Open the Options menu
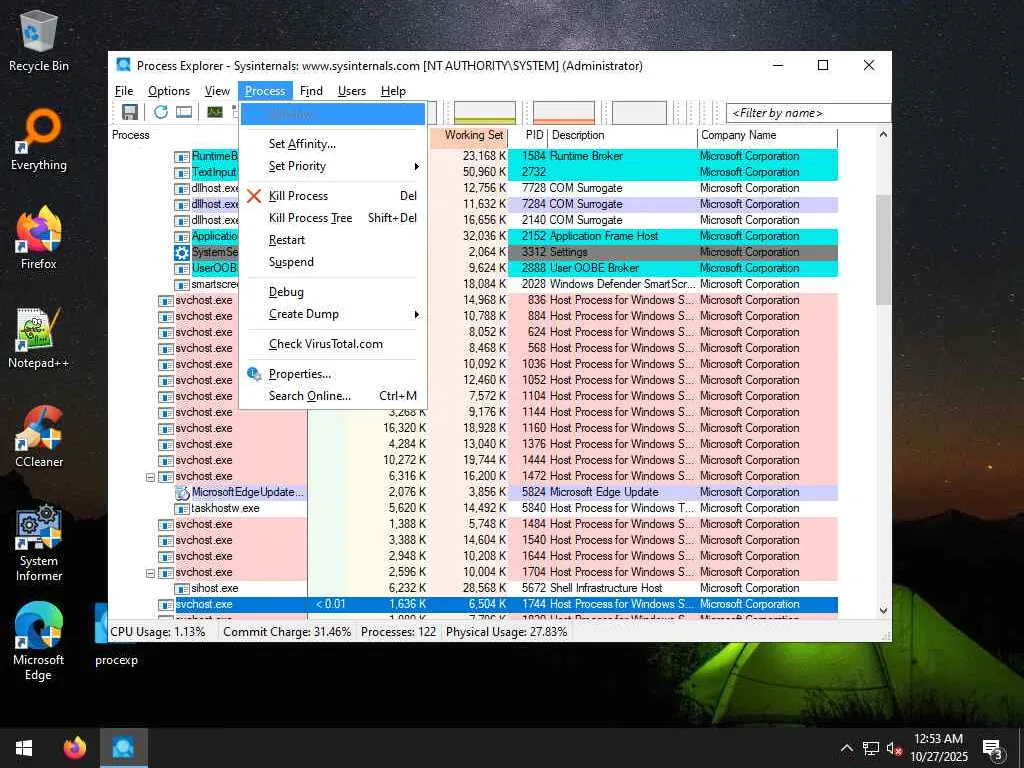Image resolution: width=1024 pixels, height=768 pixels. point(168,91)
